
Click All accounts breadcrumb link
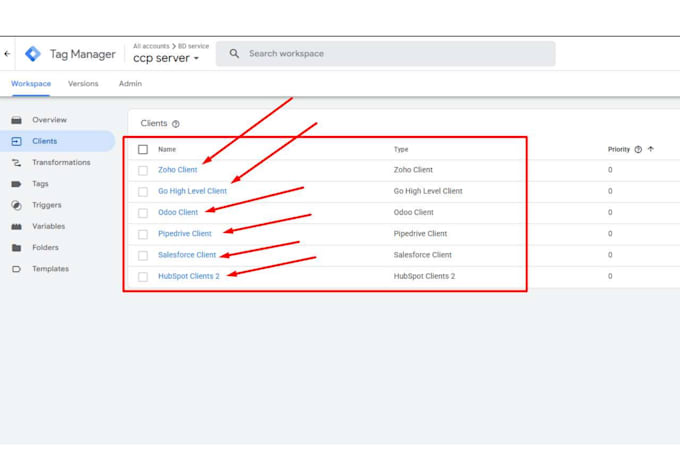[x=151, y=46]
